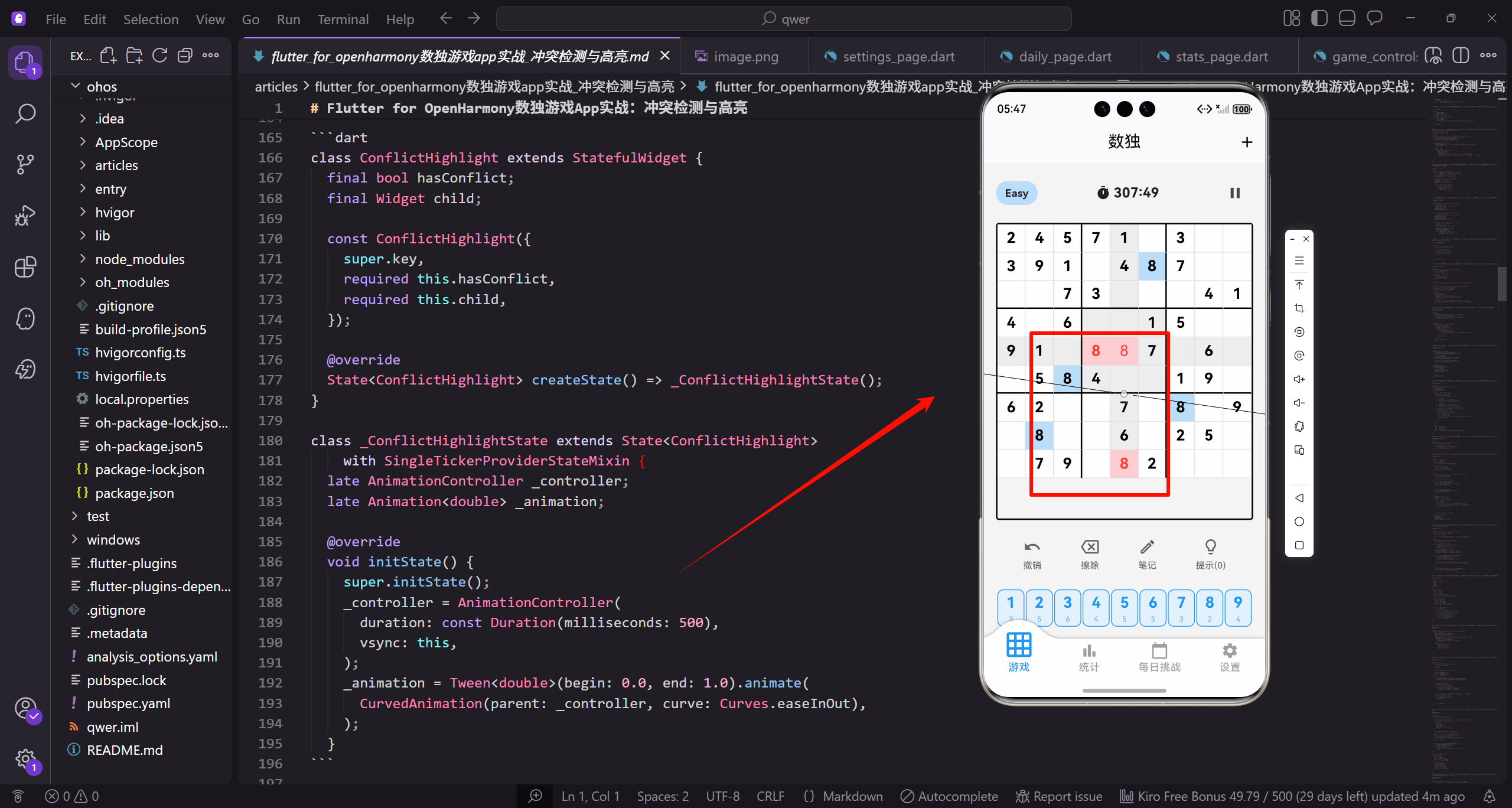The image size is (1512, 808).
Task: Click the Easy difficulty badge
Action: point(1016,193)
